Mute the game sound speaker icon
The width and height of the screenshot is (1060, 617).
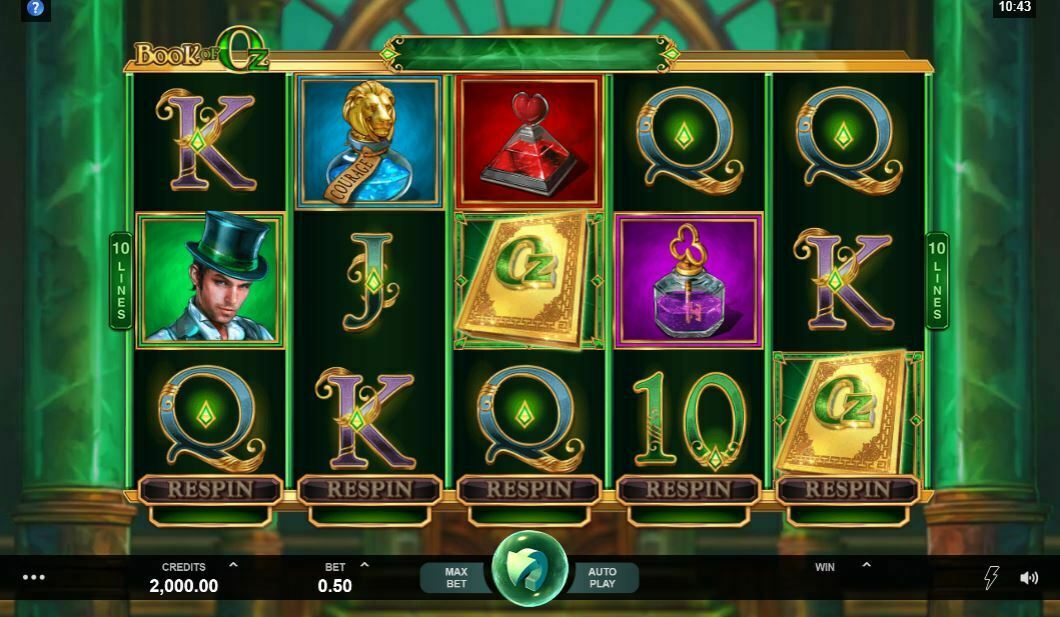pos(1028,577)
